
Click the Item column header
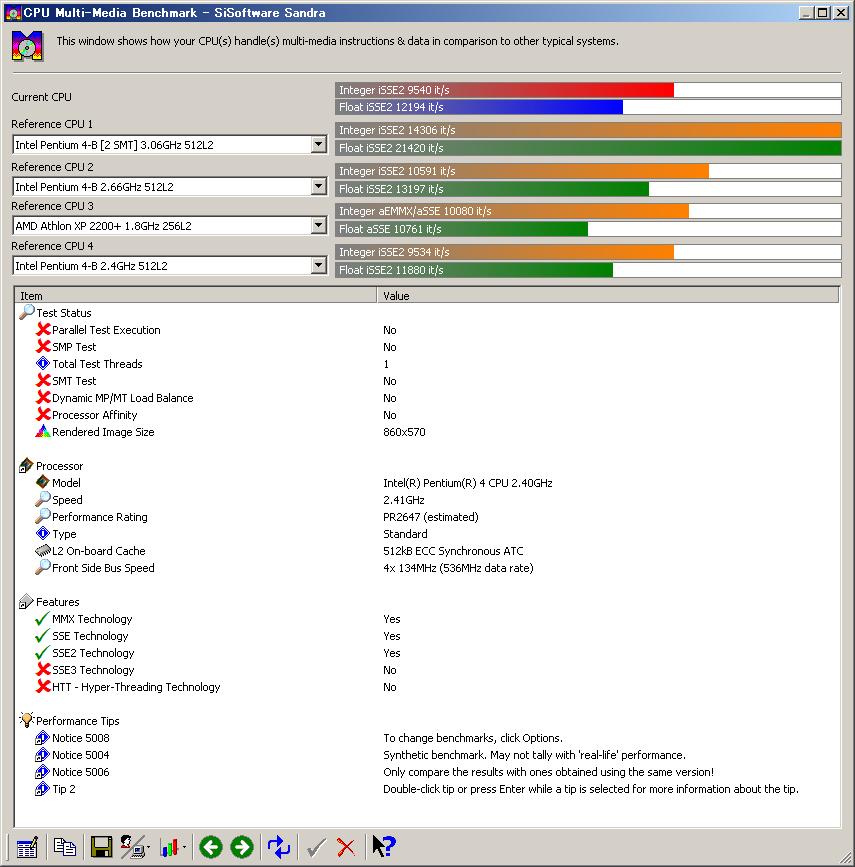coord(196,296)
